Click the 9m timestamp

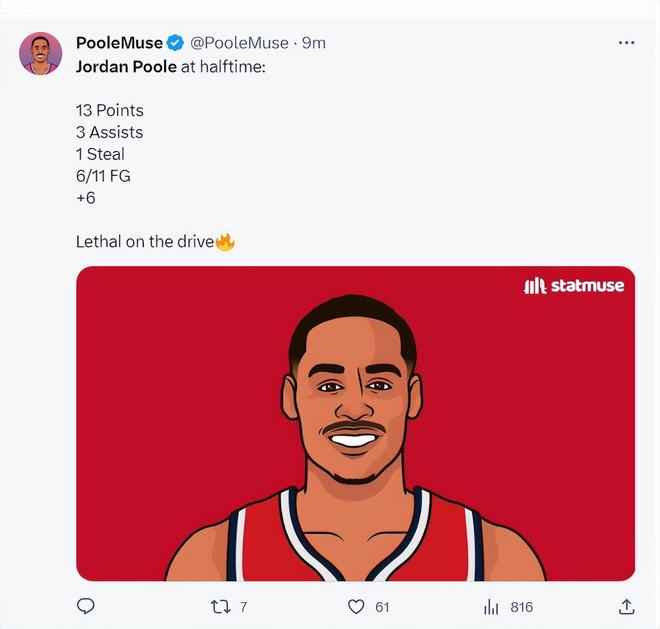pyautogui.click(x=314, y=43)
